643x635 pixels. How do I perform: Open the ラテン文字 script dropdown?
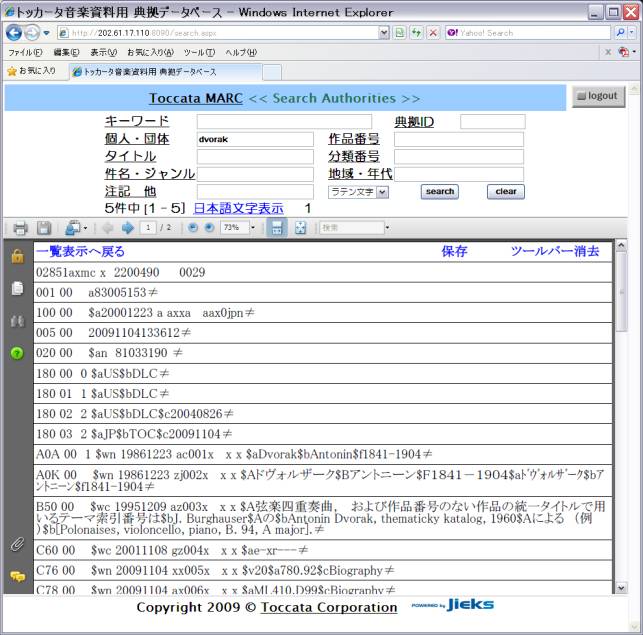(358, 192)
